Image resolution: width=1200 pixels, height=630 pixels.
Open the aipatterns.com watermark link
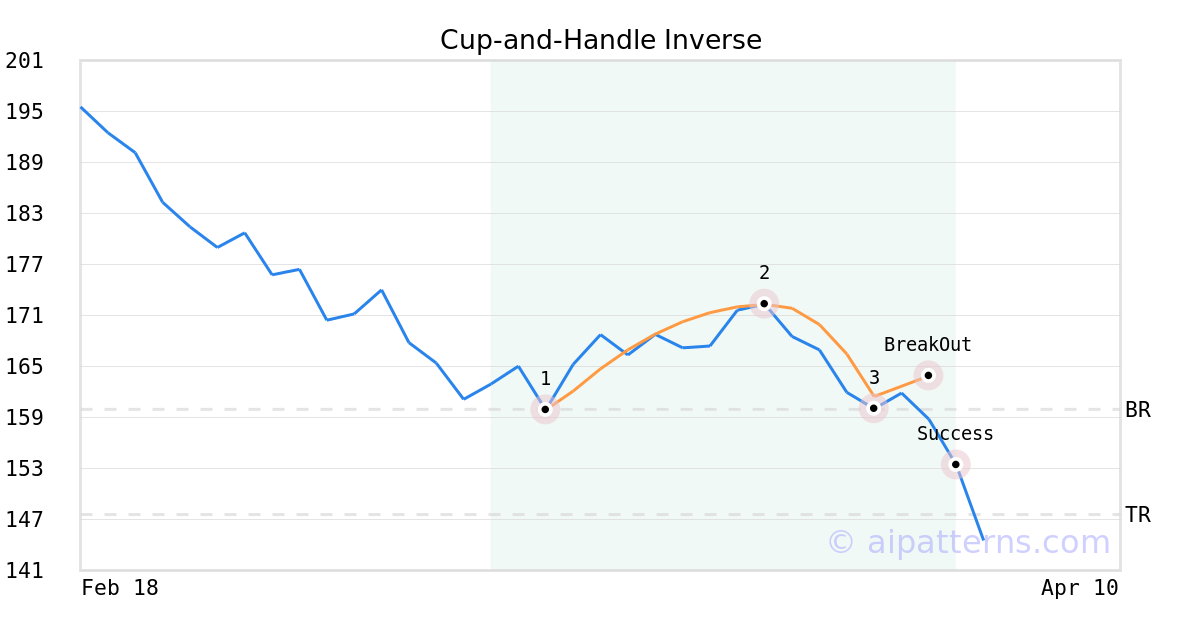click(968, 542)
